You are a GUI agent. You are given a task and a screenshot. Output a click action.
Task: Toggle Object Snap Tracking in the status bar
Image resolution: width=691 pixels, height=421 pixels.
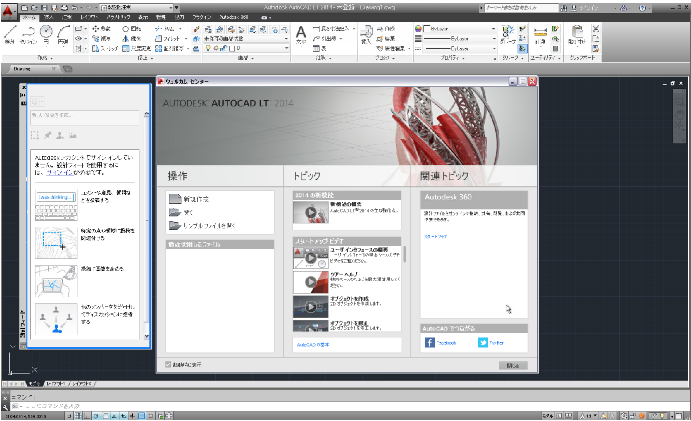[x=114, y=415]
